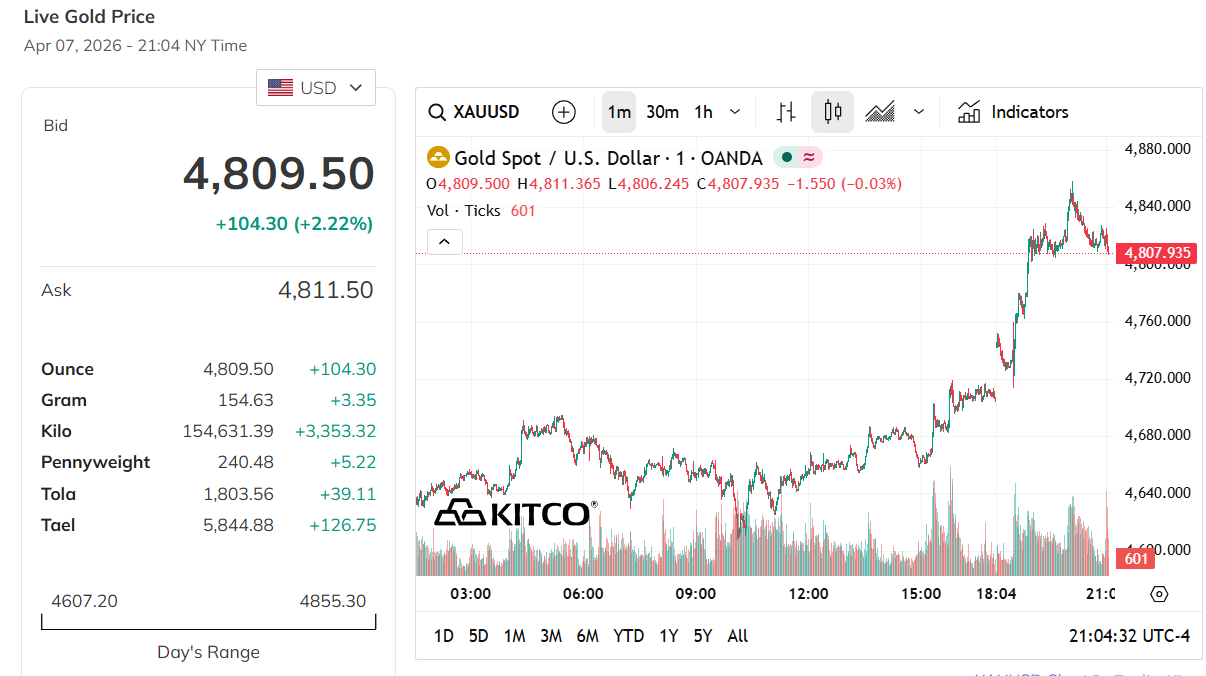The width and height of the screenshot is (1206, 676).
Task: Select the YTD date range tab
Action: point(628,636)
